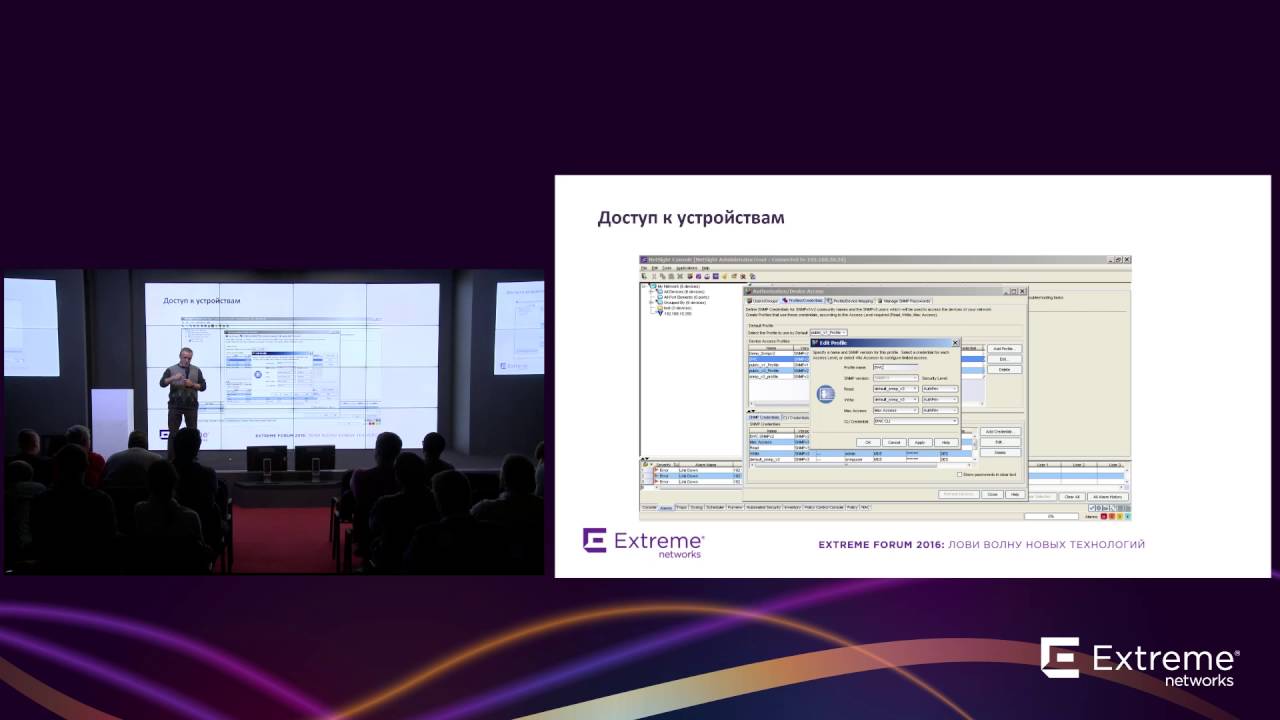Image resolution: width=1280 pixels, height=720 pixels.
Task: Open the Write credential dropdown
Action: (895, 399)
